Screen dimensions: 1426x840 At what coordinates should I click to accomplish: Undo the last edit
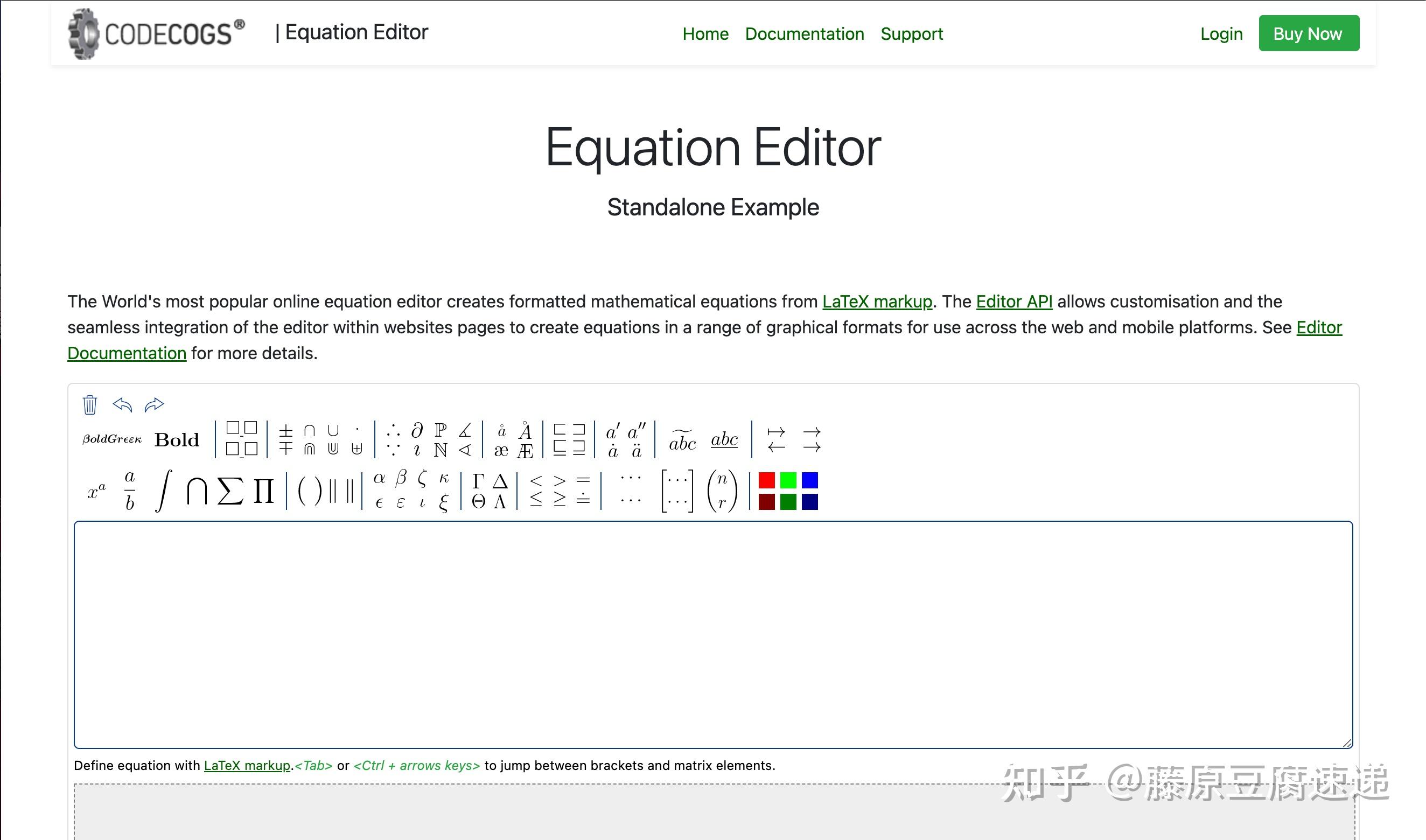coord(122,405)
